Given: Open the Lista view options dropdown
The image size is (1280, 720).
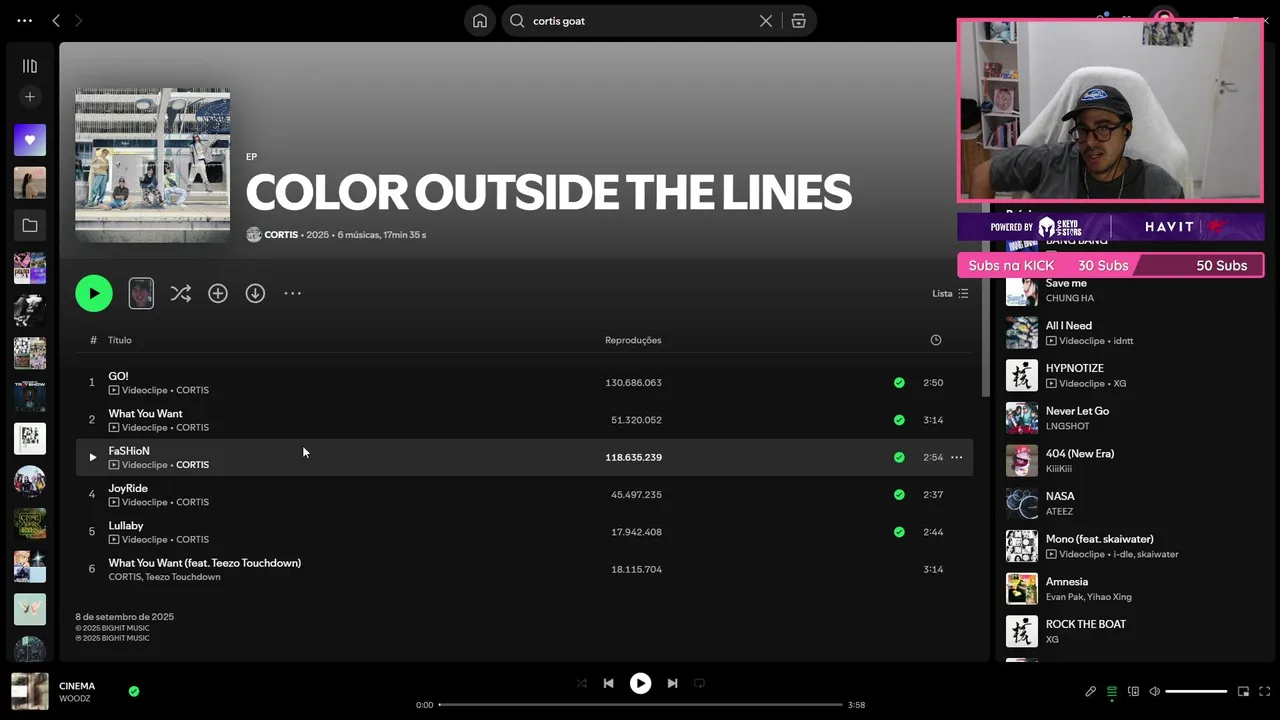Looking at the screenshot, I should [950, 293].
